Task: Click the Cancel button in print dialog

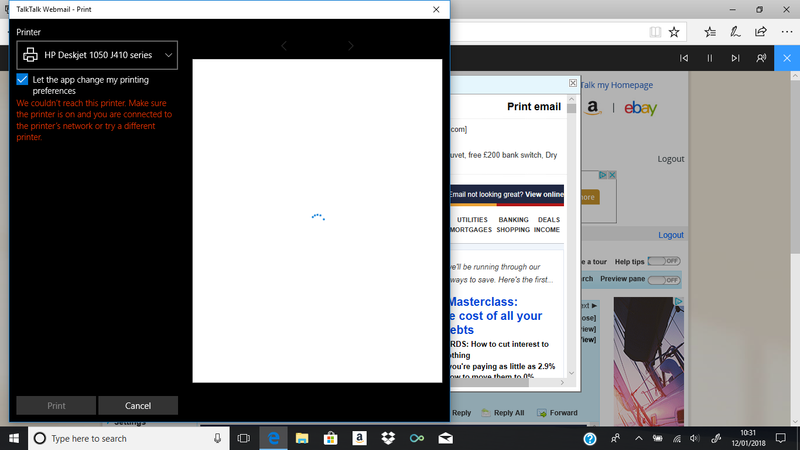Action: 138,405
